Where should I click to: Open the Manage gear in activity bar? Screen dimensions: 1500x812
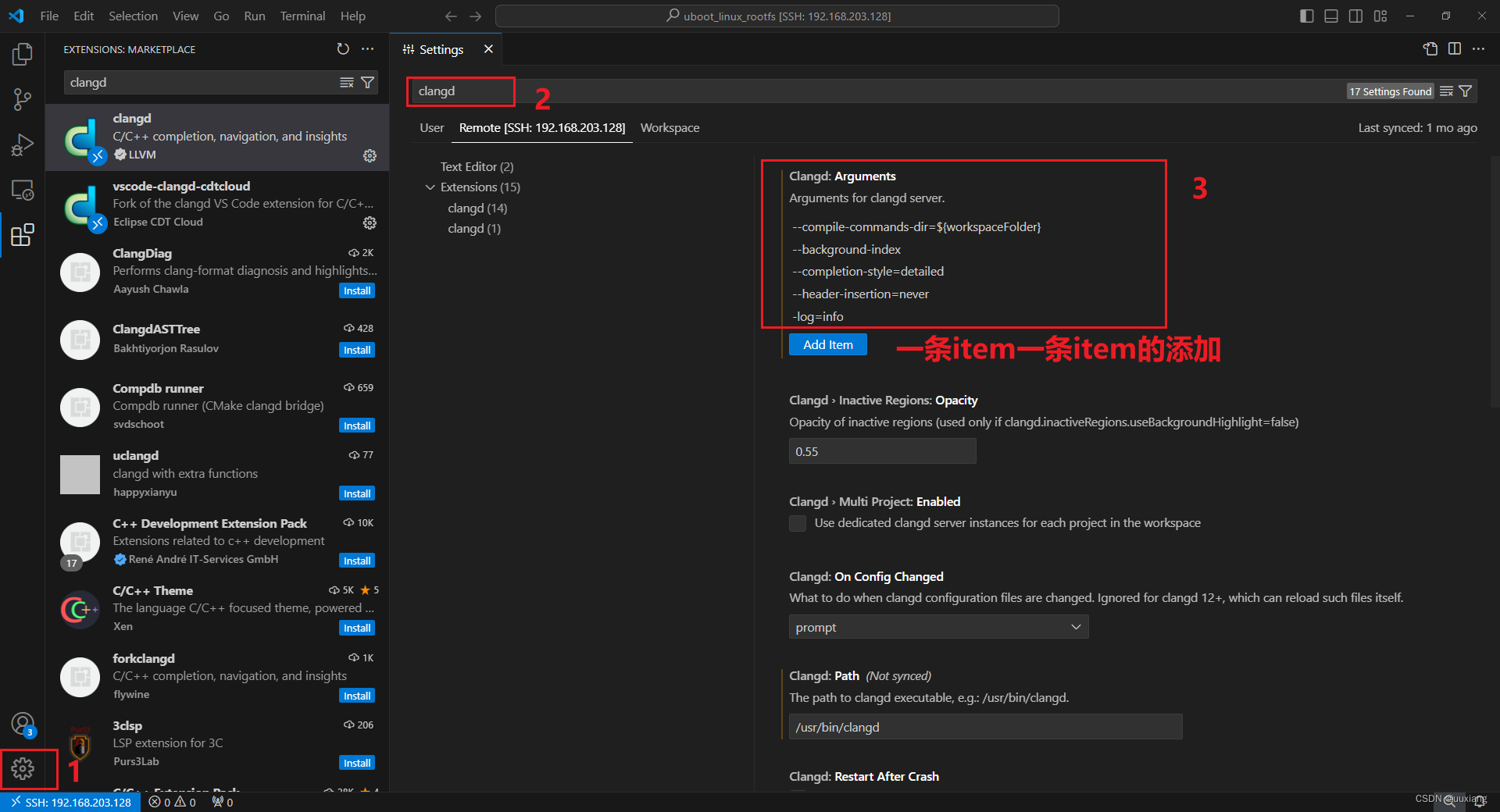click(x=23, y=769)
